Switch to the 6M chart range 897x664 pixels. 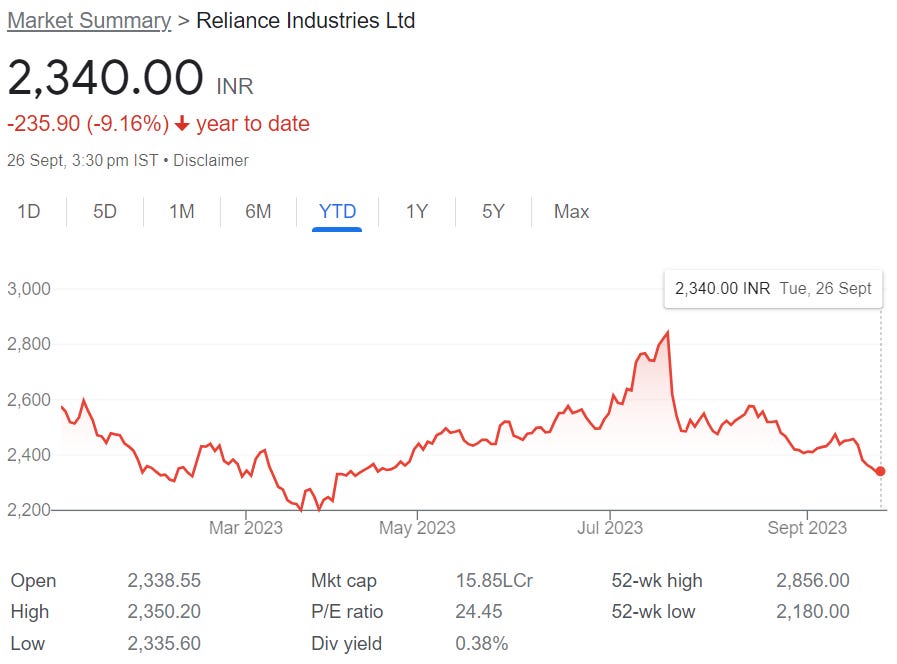click(x=258, y=212)
